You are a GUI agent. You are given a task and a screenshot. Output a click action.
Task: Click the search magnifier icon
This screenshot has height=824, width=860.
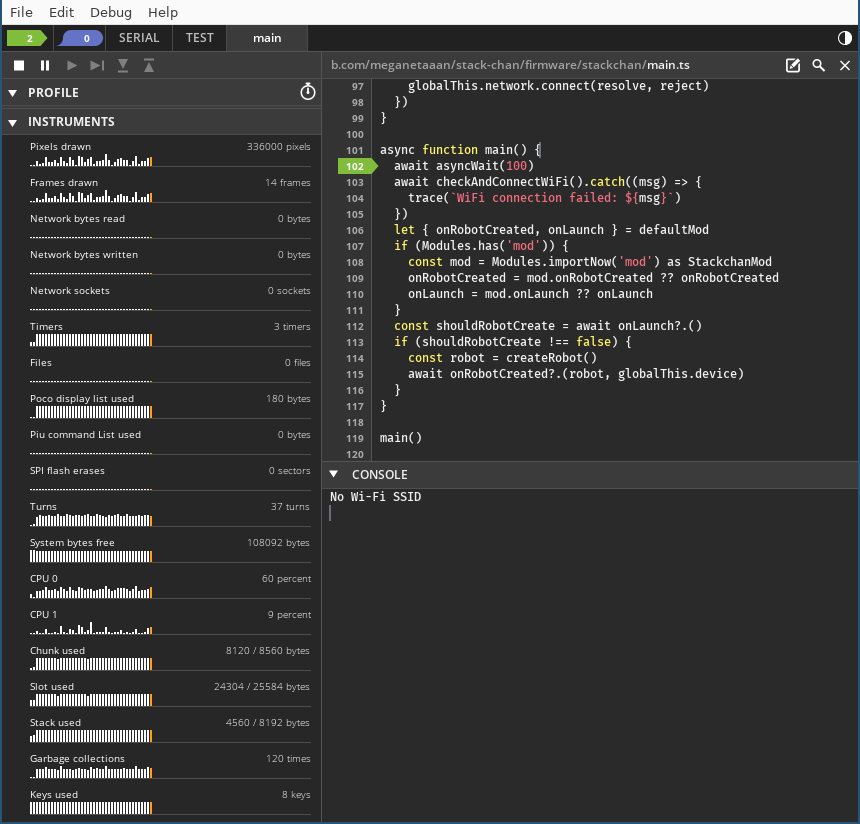tap(818, 65)
